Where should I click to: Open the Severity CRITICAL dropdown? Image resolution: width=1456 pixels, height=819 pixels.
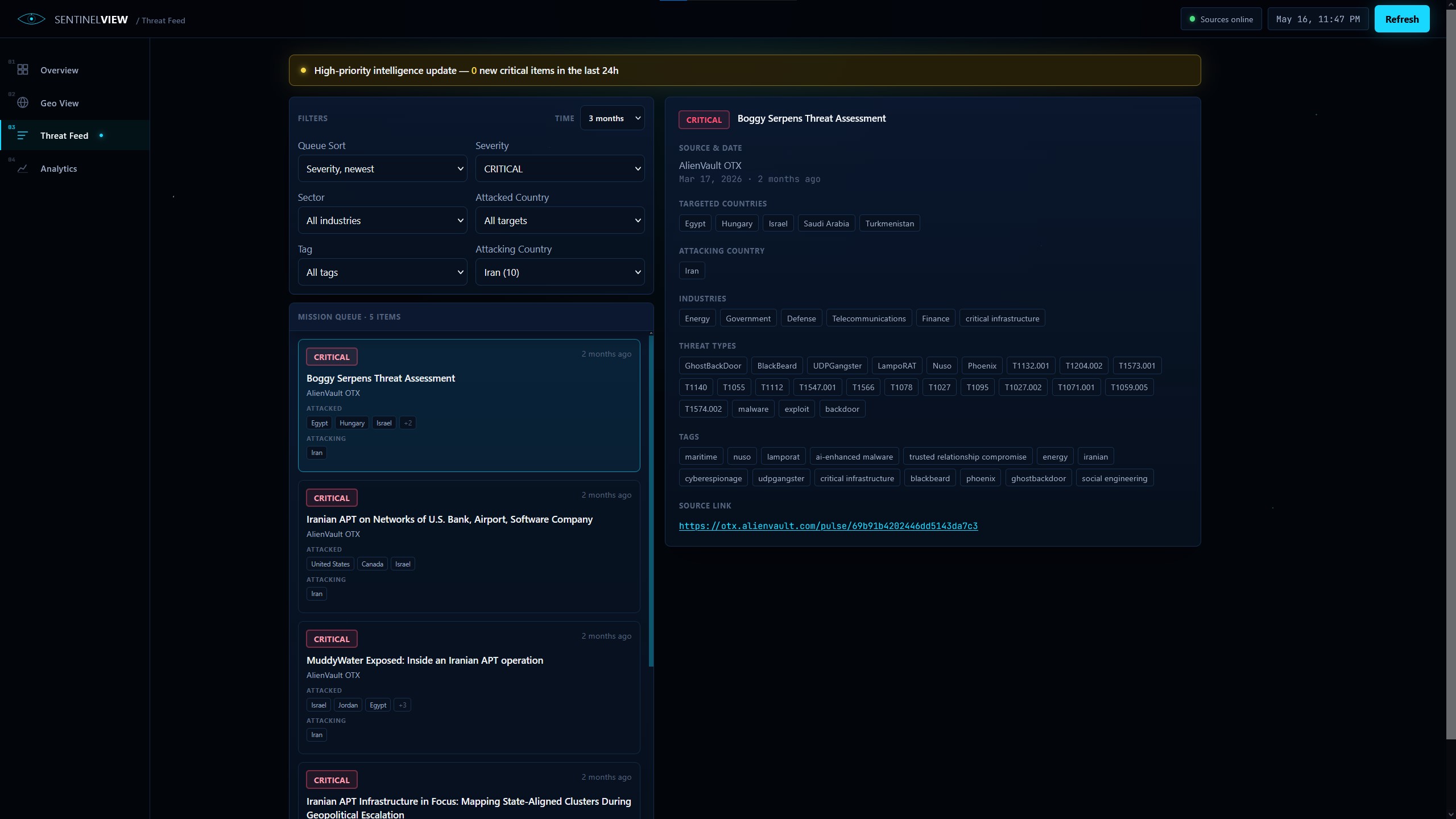pos(560,169)
